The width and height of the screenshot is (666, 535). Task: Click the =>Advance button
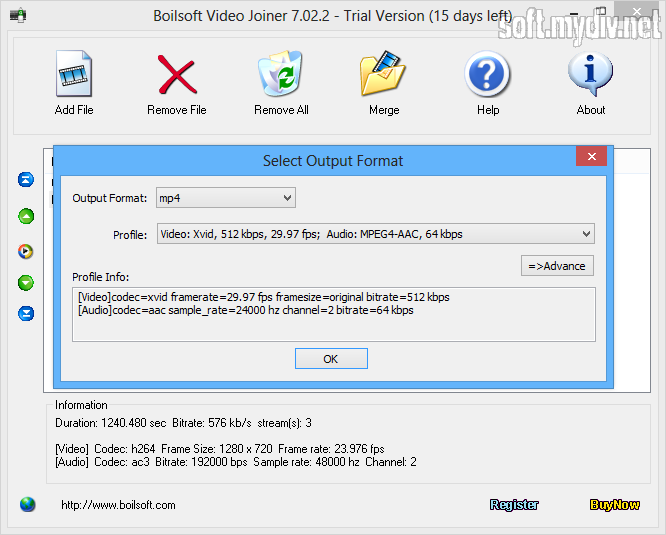pyautogui.click(x=557, y=266)
